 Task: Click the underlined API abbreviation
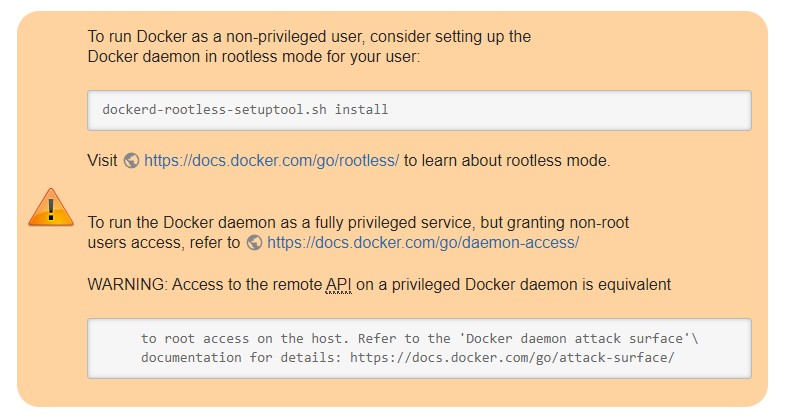click(339, 285)
